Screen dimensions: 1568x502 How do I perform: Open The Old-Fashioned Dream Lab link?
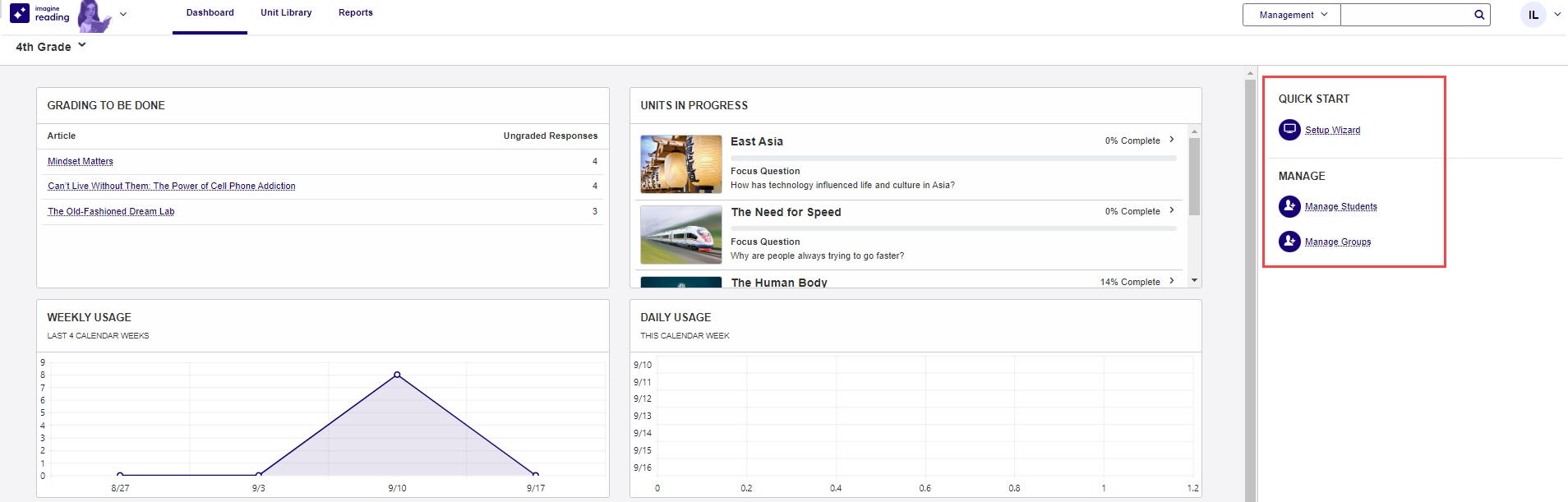pyautogui.click(x=111, y=212)
